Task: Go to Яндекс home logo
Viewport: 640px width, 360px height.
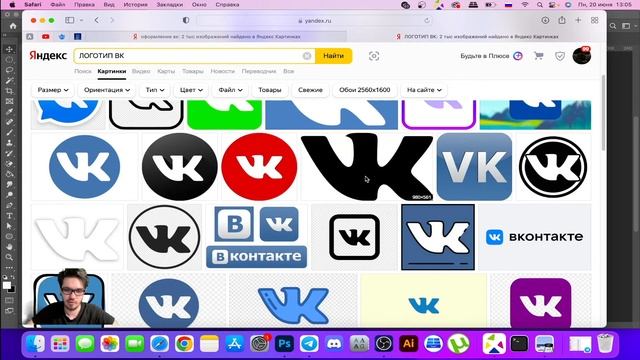Action: [48, 56]
